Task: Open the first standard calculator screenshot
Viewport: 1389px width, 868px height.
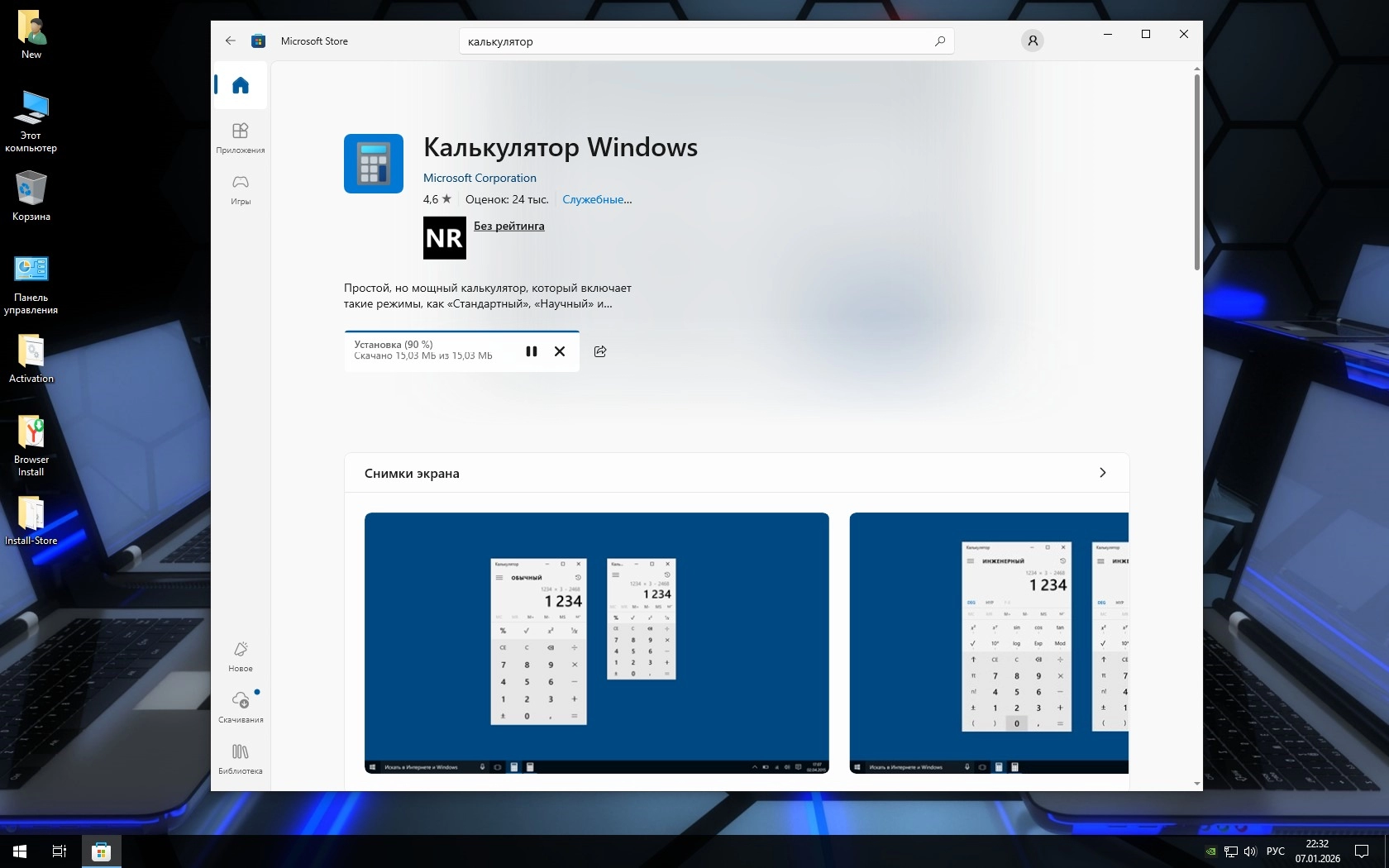Action: point(597,643)
